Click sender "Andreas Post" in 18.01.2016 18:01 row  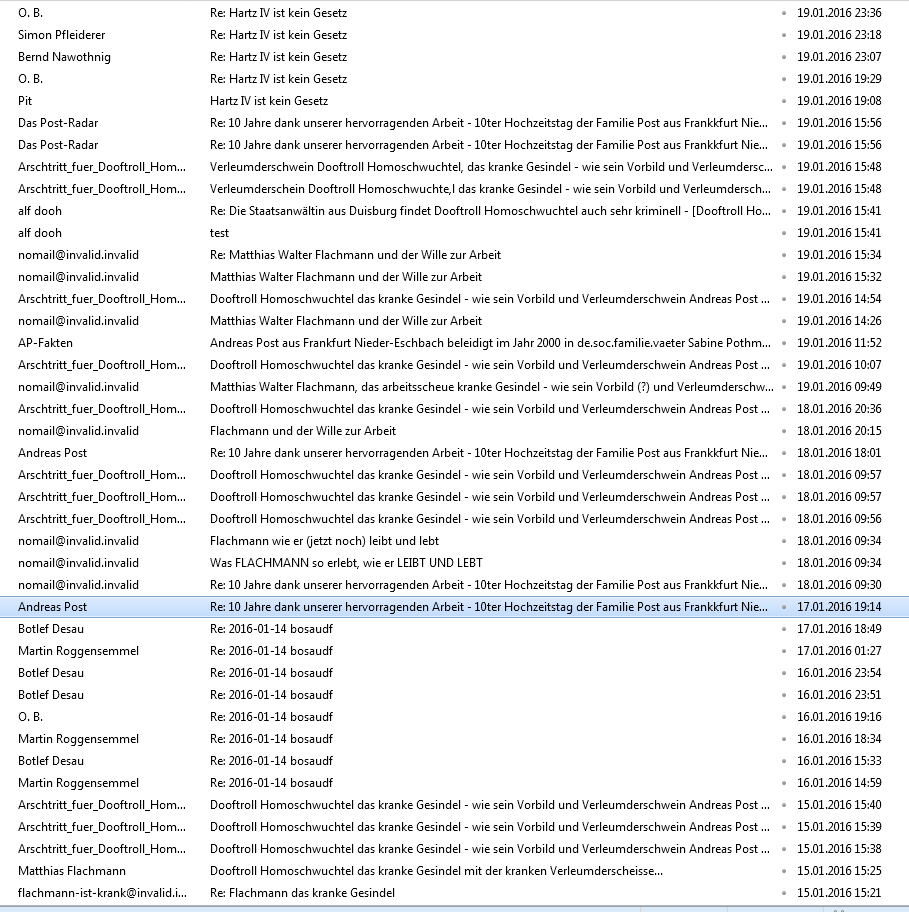pos(52,453)
